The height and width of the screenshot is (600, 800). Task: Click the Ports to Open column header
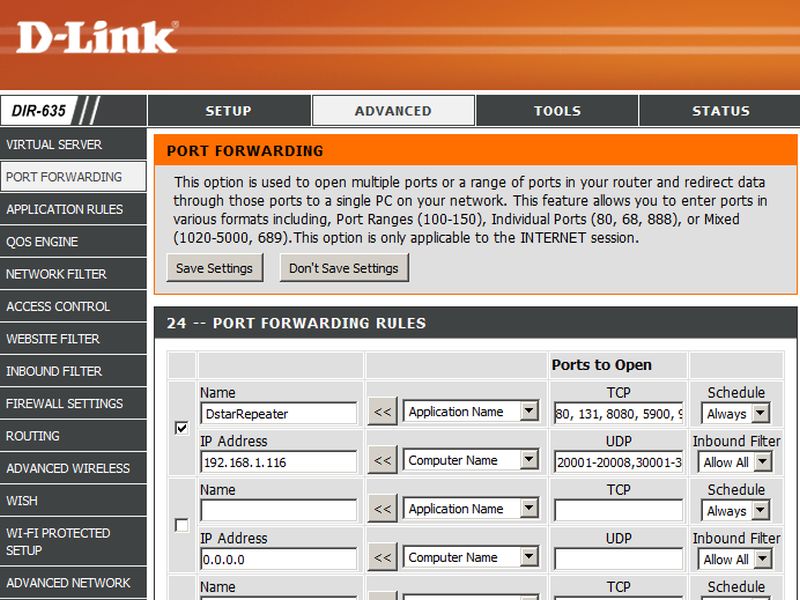(x=602, y=365)
